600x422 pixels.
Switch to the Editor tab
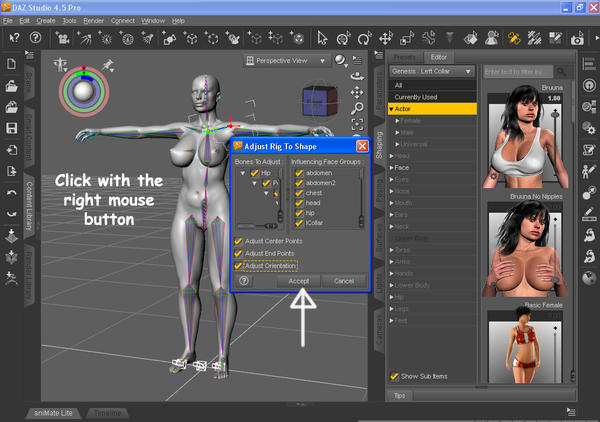pyautogui.click(x=439, y=57)
